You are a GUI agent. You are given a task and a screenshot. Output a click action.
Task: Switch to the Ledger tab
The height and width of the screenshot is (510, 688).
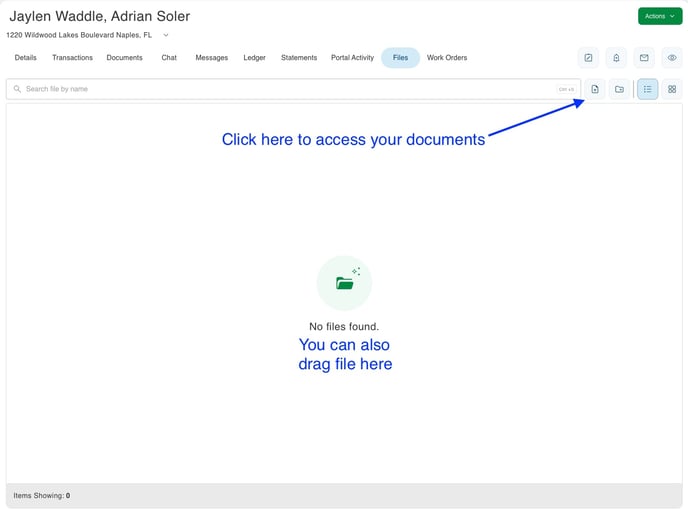click(254, 58)
